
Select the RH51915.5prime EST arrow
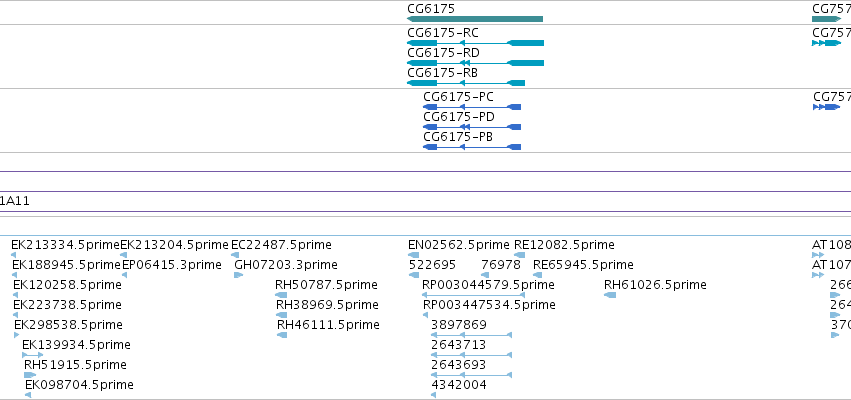pos(30,375)
